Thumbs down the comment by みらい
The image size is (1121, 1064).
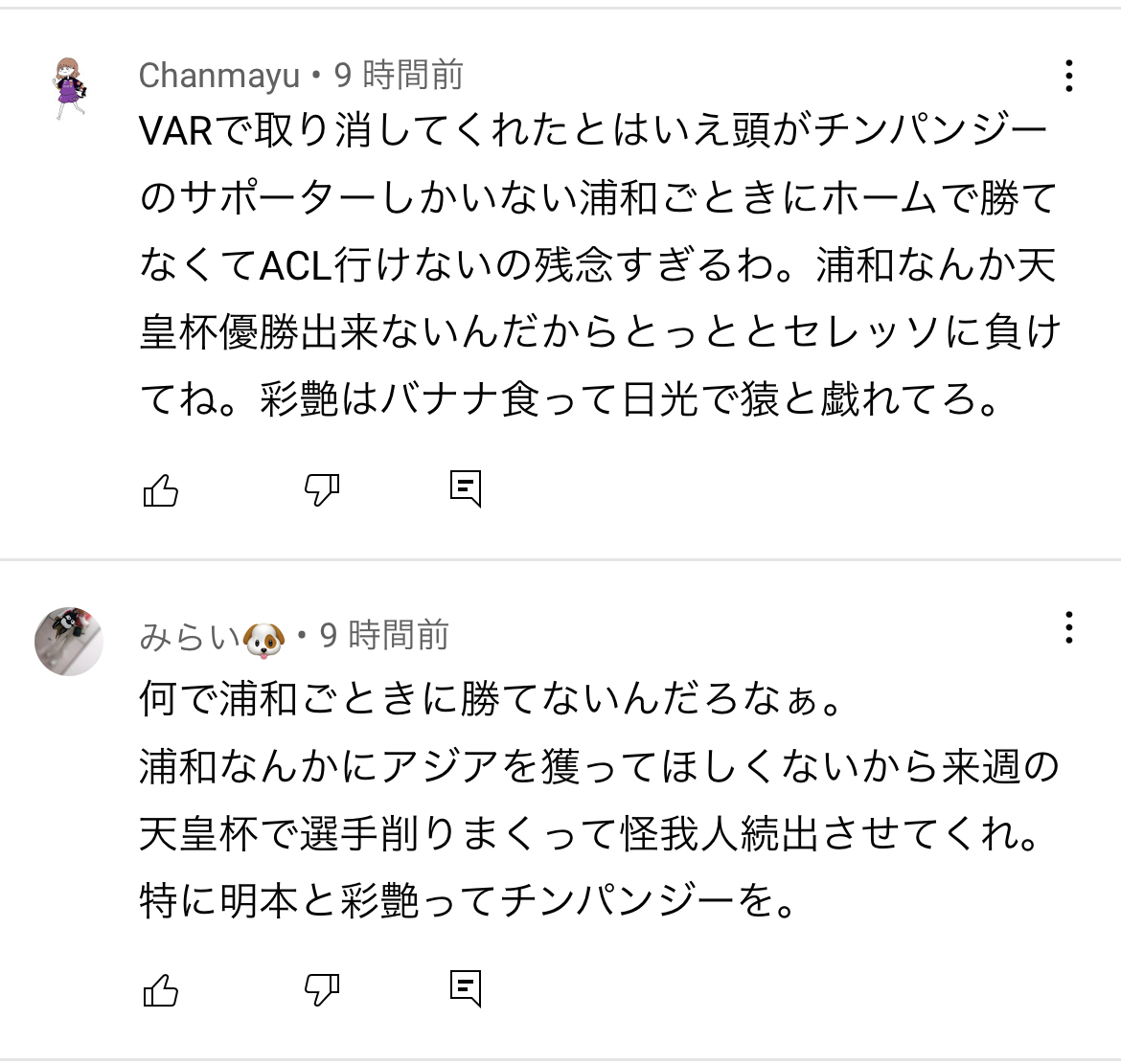321,988
